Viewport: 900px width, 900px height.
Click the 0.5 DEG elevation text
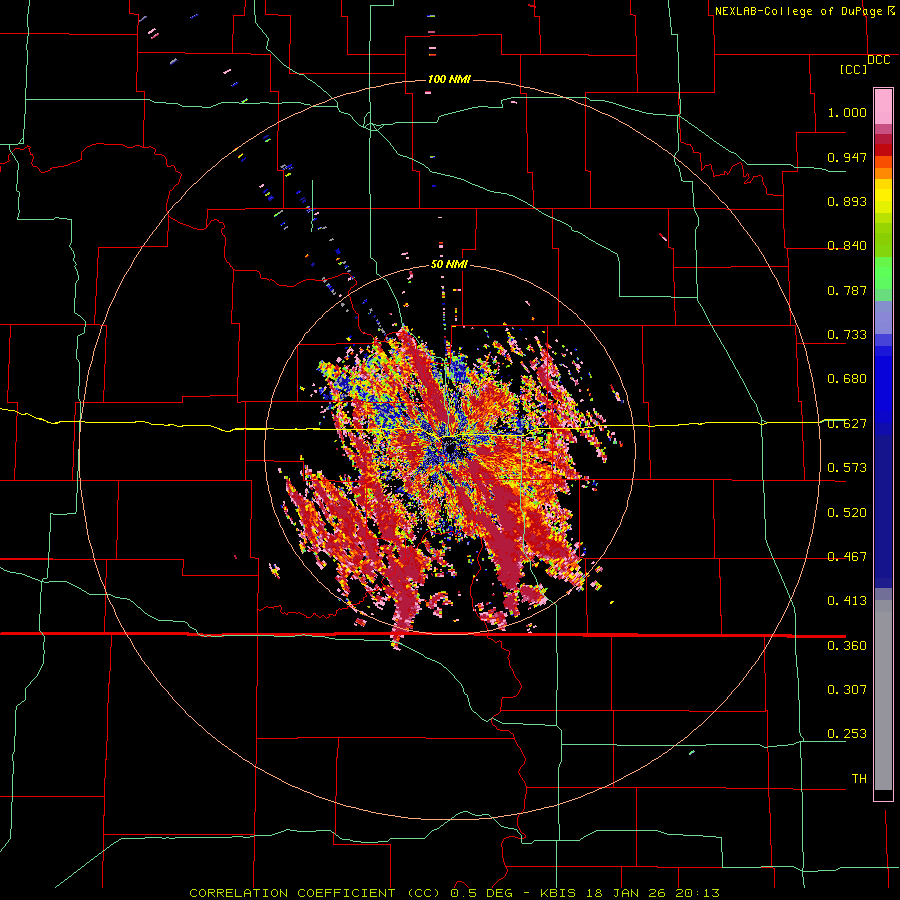click(482, 893)
